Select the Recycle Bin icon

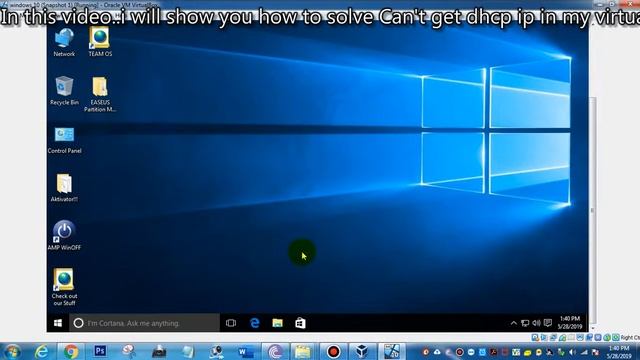(x=64, y=91)
